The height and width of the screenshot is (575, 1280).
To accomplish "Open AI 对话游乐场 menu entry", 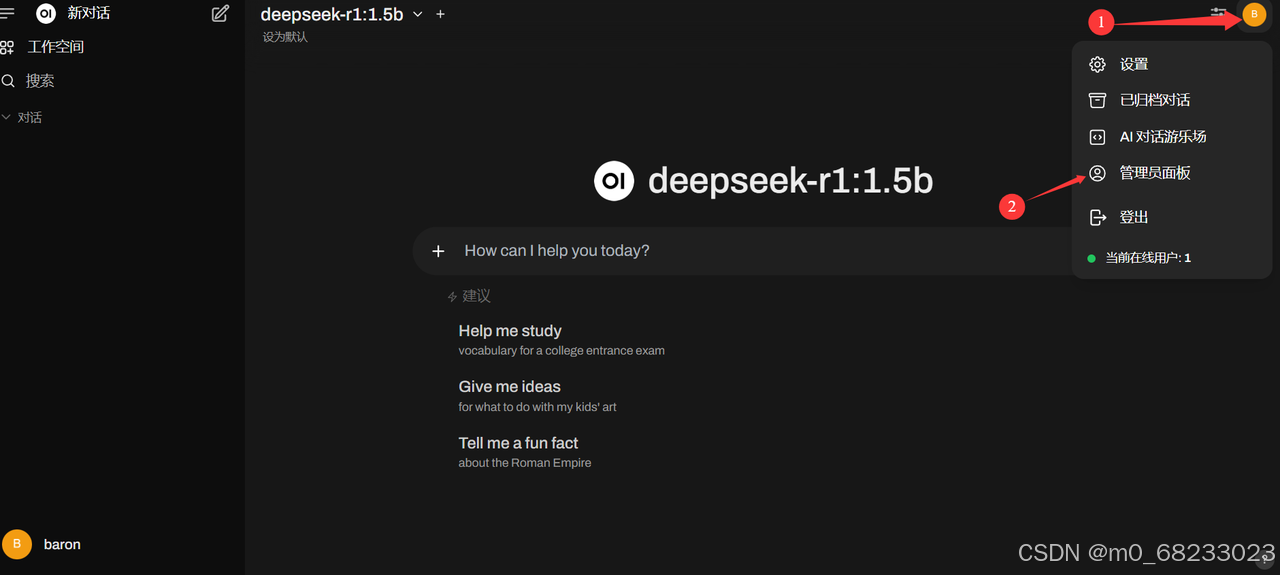I will [x=1171, y=137].
